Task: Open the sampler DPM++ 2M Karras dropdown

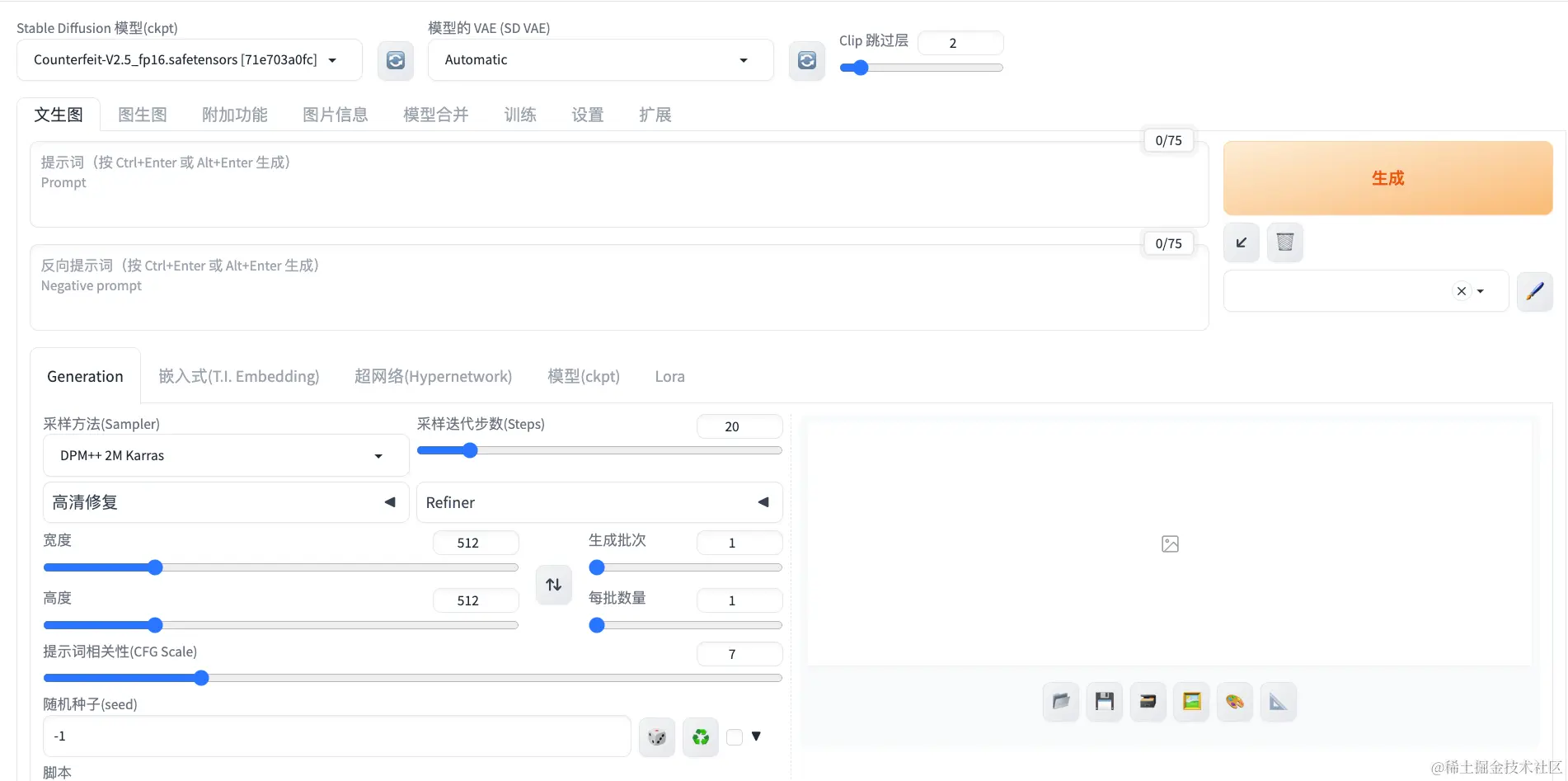Action: point(226,456)
